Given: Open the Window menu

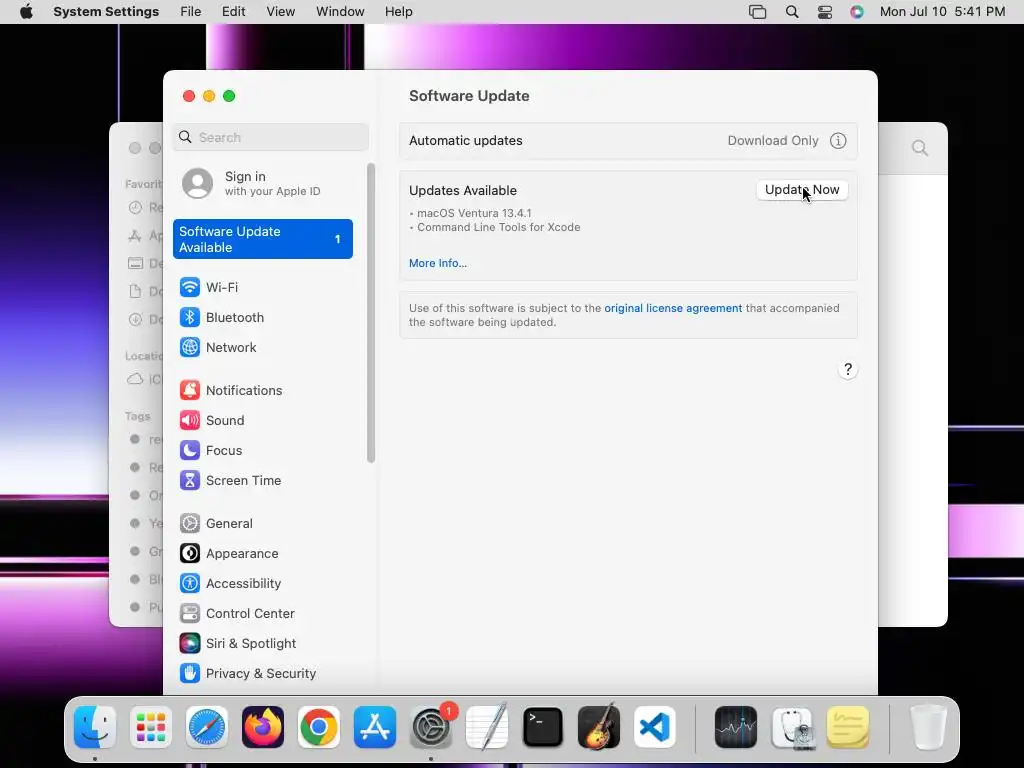Looking at the screenshot, I should 340,12.
